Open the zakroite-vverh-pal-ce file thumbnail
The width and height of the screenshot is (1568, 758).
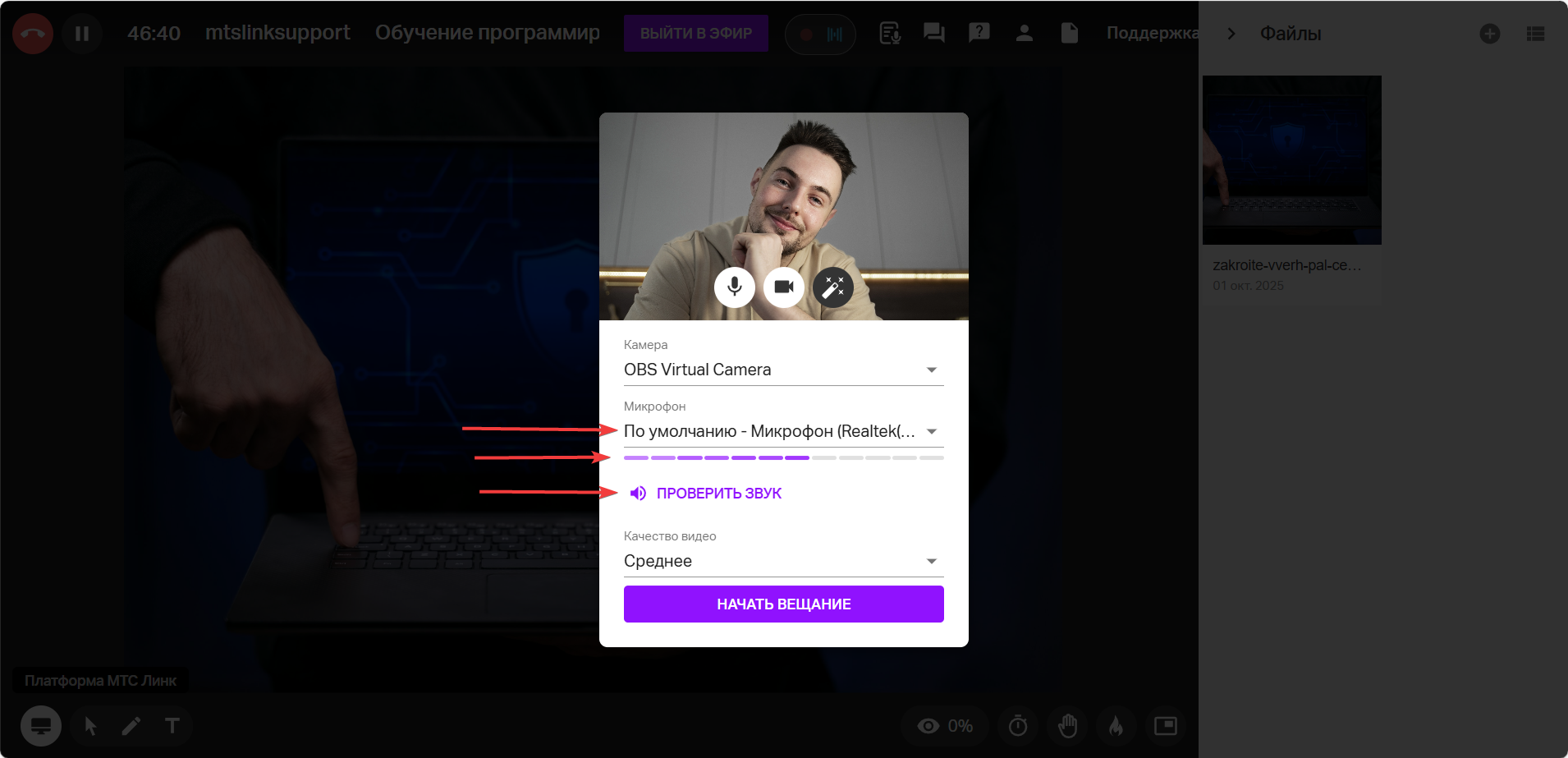point(1292,160)
